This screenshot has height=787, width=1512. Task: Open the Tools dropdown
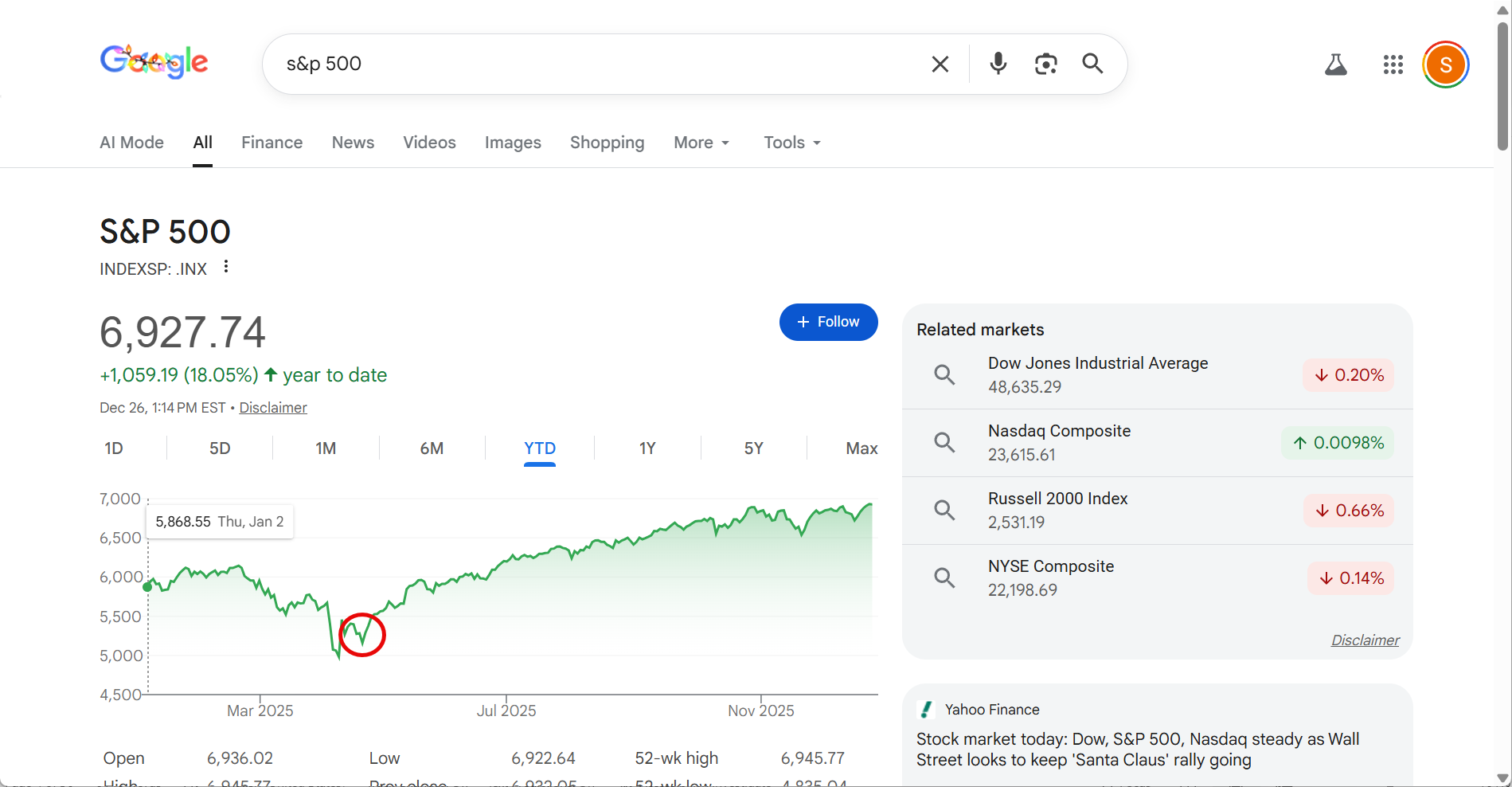point(791,143)
